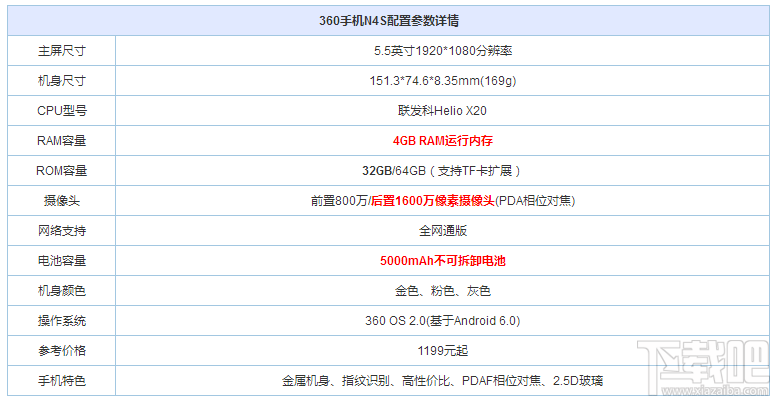
Task: Select the 摄像头 row label
Action: pos(61,201)
